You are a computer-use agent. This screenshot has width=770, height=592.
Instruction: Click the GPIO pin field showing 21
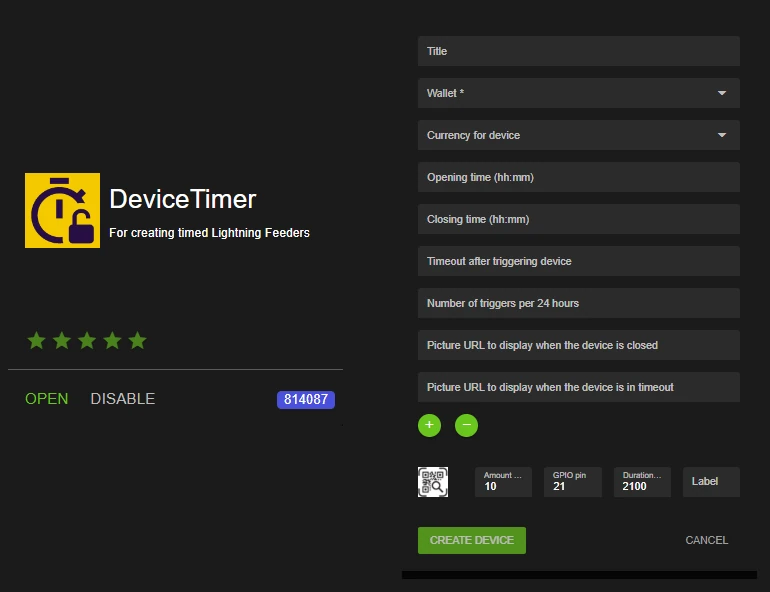[x=573, y=482]
